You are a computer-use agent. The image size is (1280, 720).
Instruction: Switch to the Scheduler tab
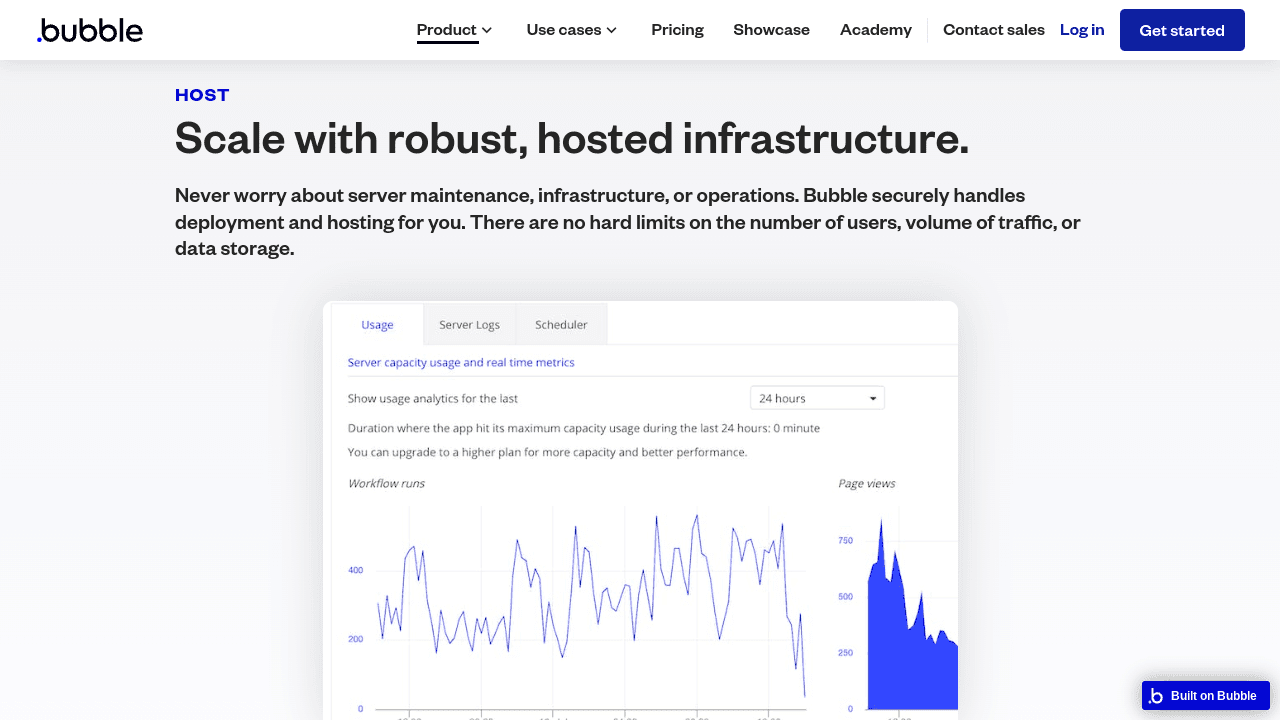pos(561,325)
